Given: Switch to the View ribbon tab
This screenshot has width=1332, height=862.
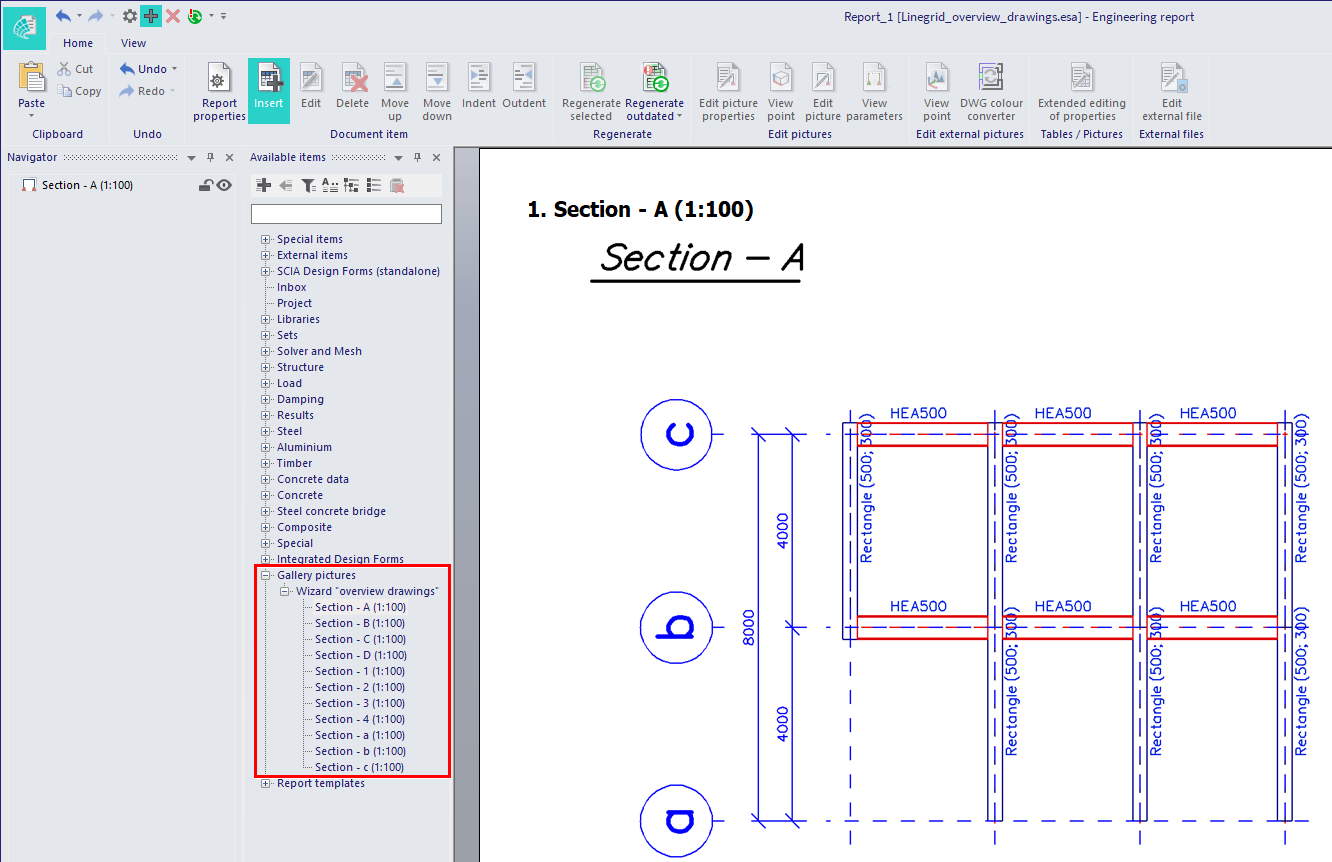Looking at the screenshot, I should click(x=133, y=43).
